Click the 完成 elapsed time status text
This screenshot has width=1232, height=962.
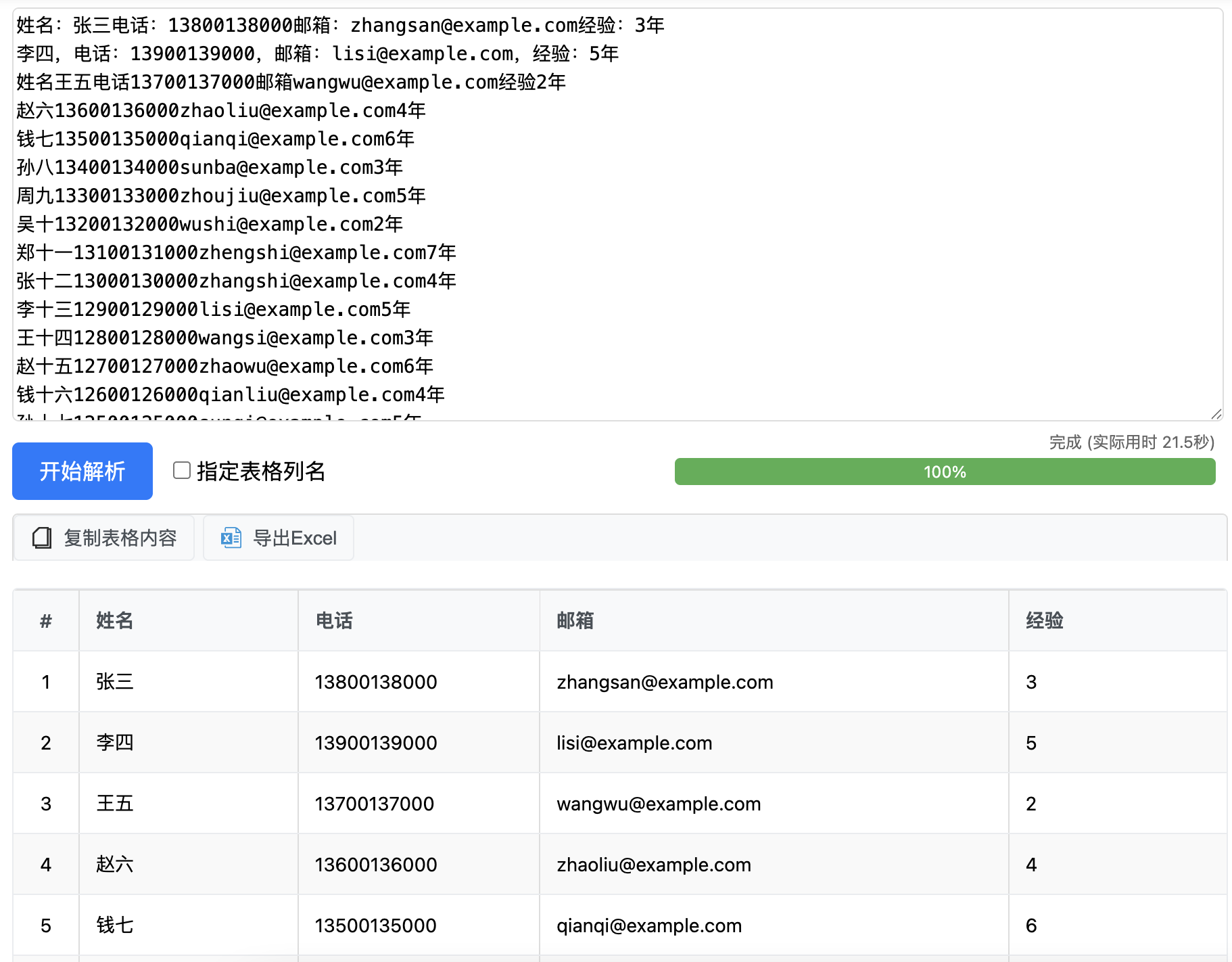pyautogui.click(x=1131, y=442)
